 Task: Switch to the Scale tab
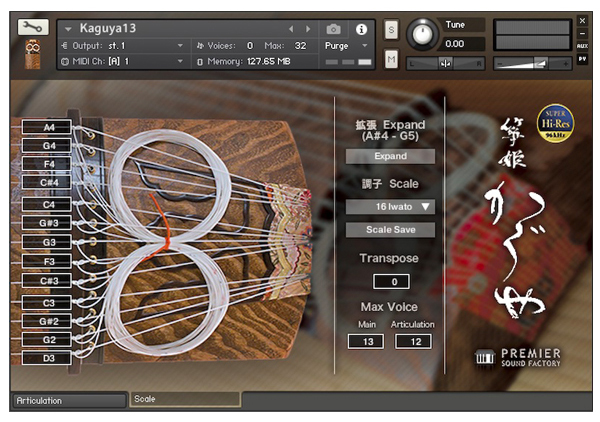coord(186,399)
